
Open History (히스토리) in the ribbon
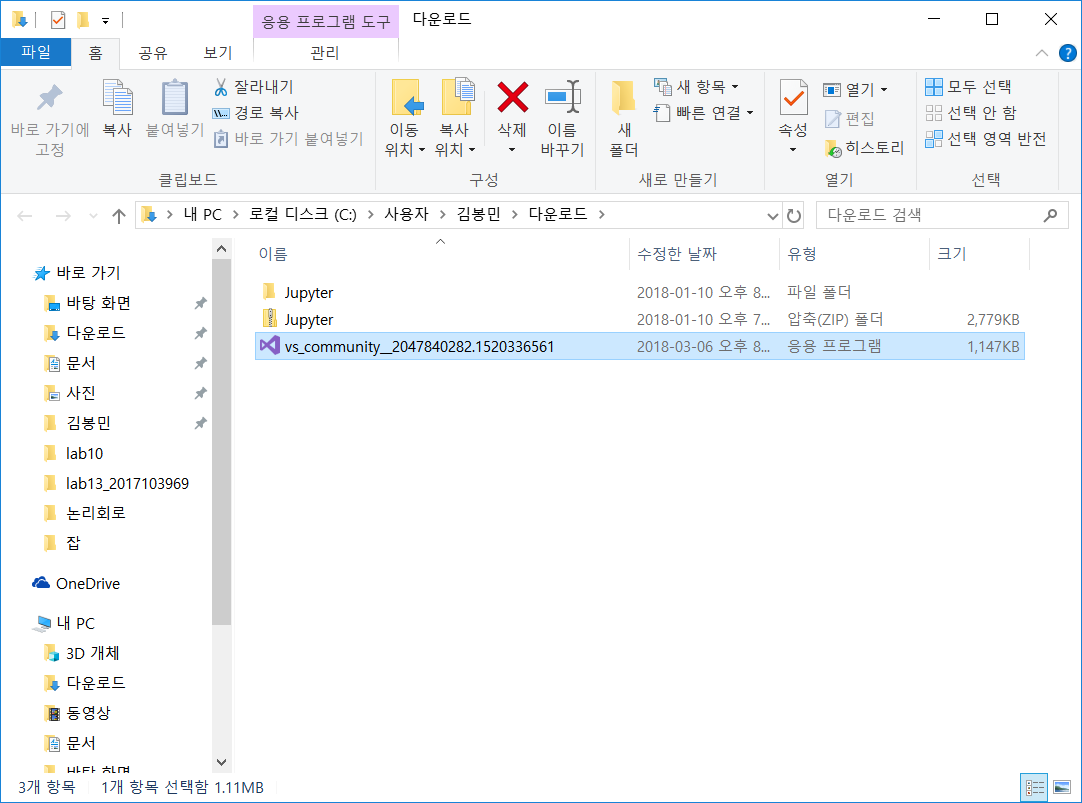coord(863,148)
